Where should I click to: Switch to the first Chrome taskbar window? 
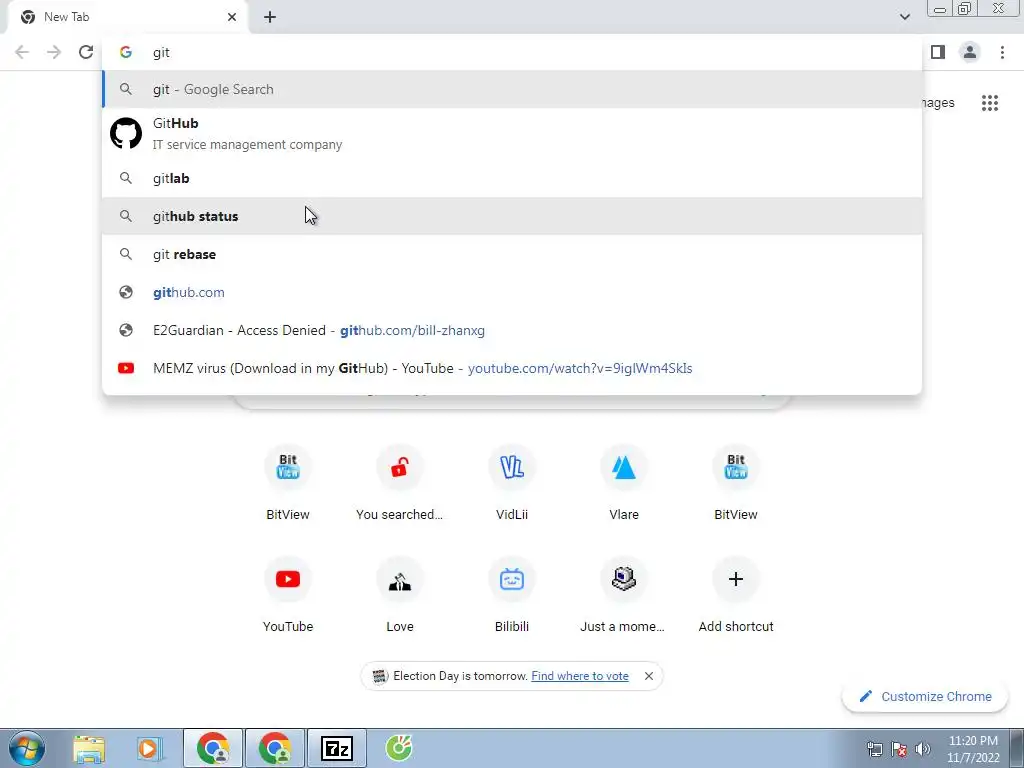pos(213,748)
